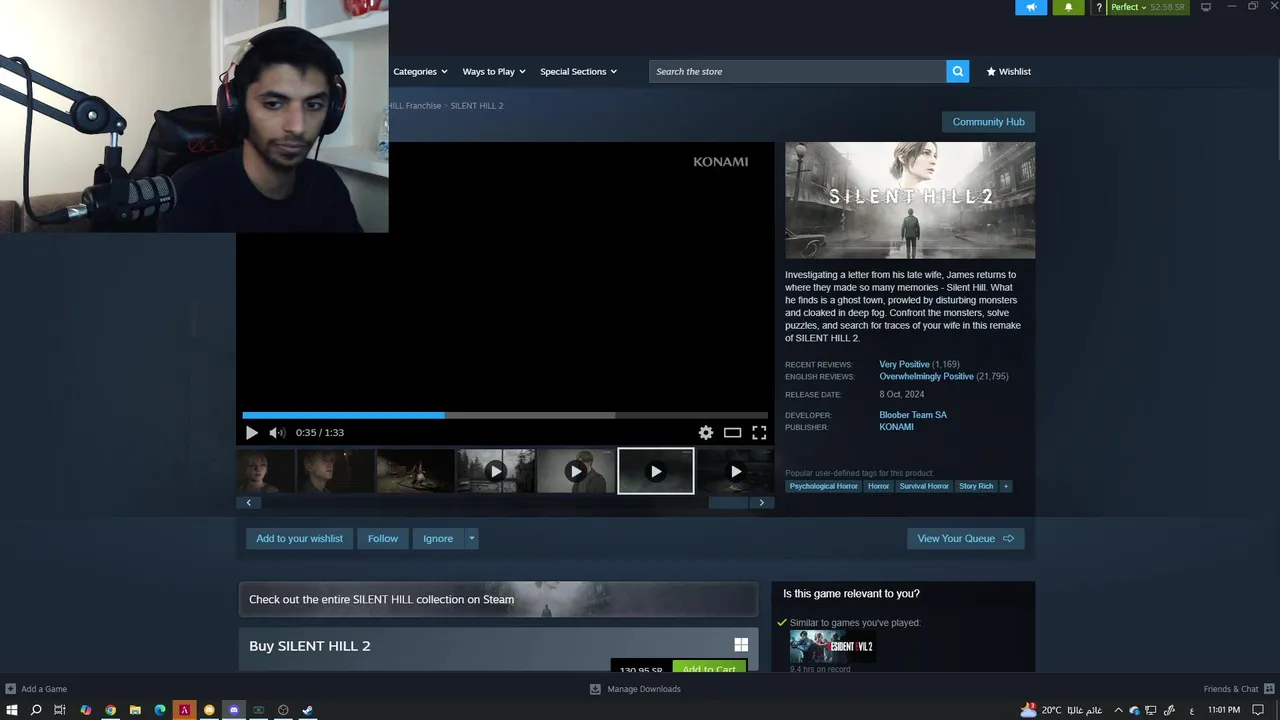Open the Wishlist star link
The width and height of the screenshot is (1280, 720).
tap(1008, 71)
